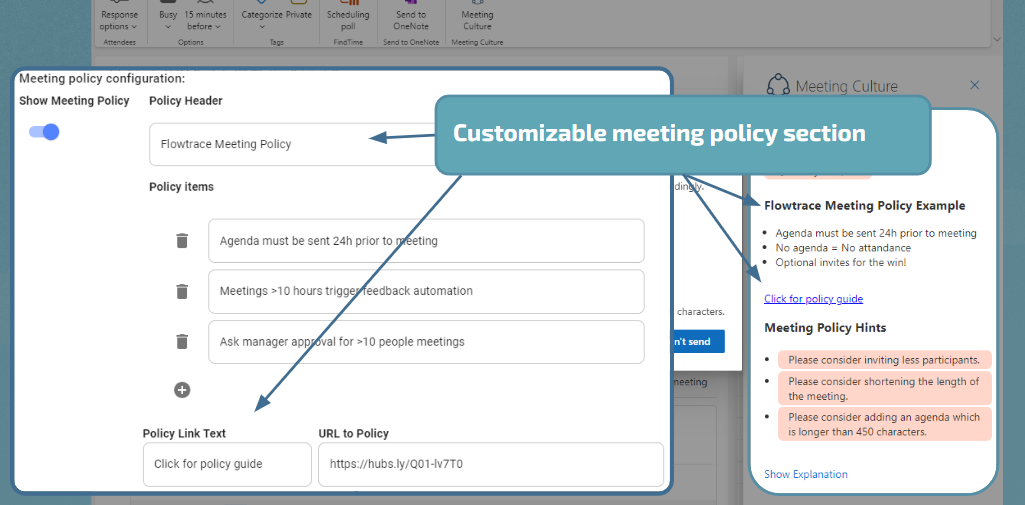Click the URL to Policy input field
The height and width of the screenshot is (505, 1025).
coord(490,465)
